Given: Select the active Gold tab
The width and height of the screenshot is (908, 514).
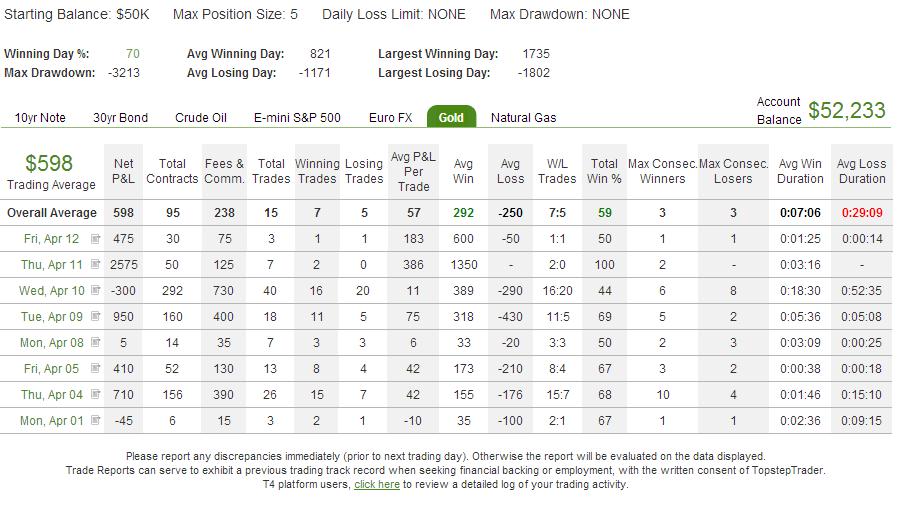Looking at the screenshot, I should click(451, 117).
